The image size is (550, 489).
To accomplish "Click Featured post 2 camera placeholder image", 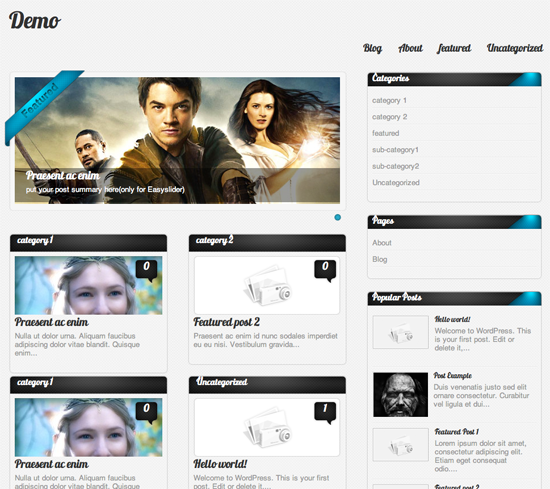I will point(267,285).
